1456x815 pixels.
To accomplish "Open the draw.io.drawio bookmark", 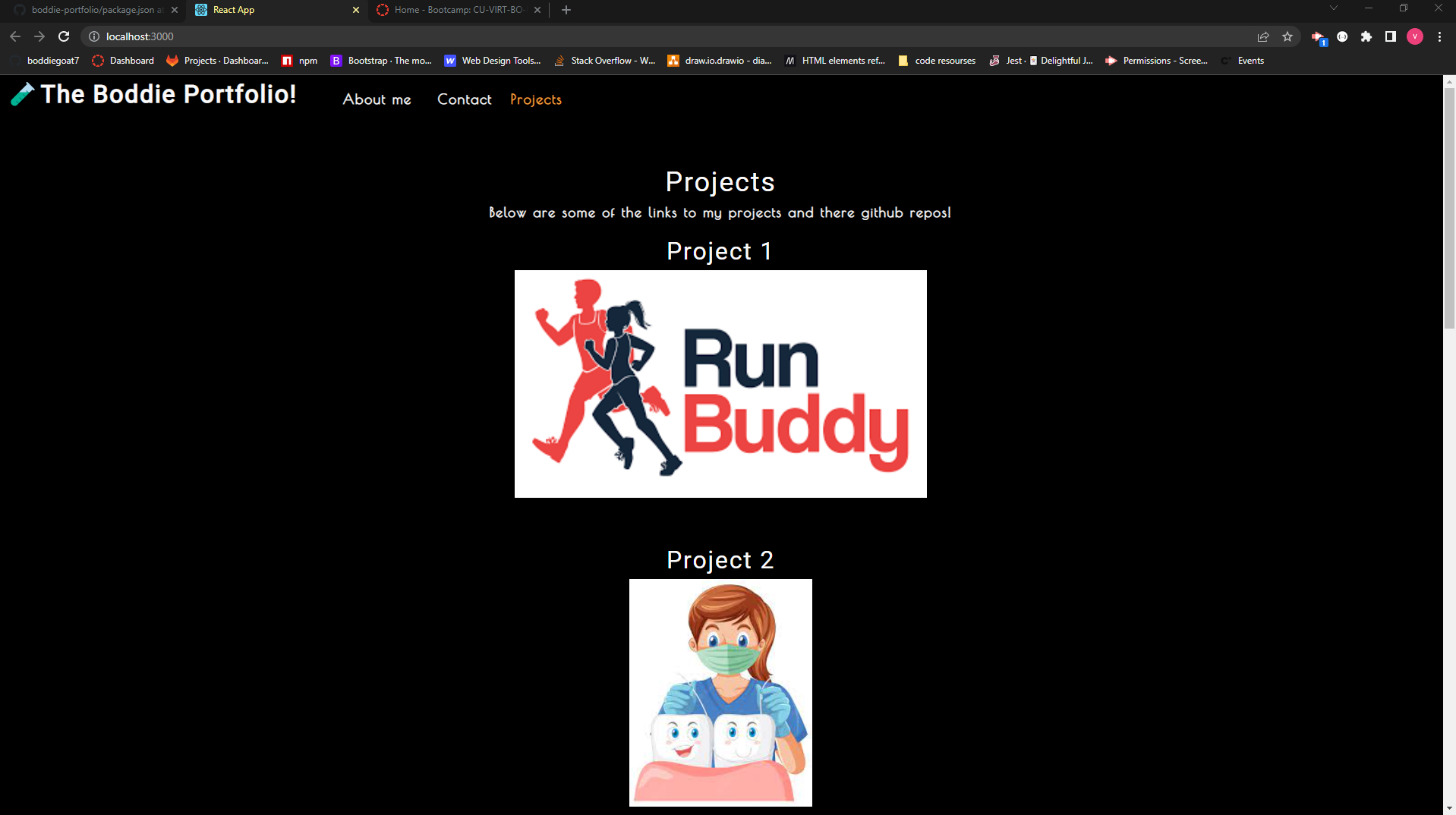I will pos(720,61).
